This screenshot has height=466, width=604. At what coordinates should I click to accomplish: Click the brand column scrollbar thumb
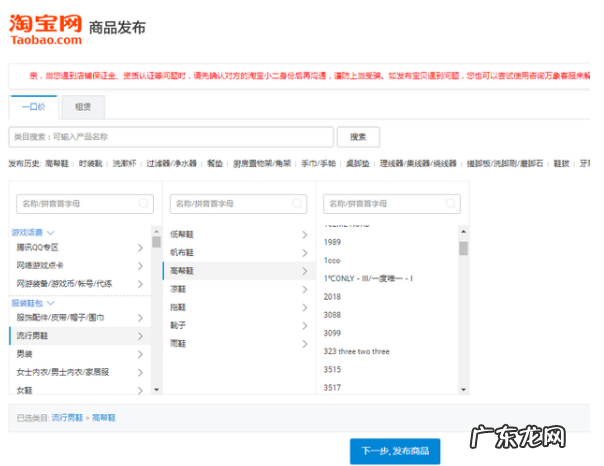coord(463,248)
